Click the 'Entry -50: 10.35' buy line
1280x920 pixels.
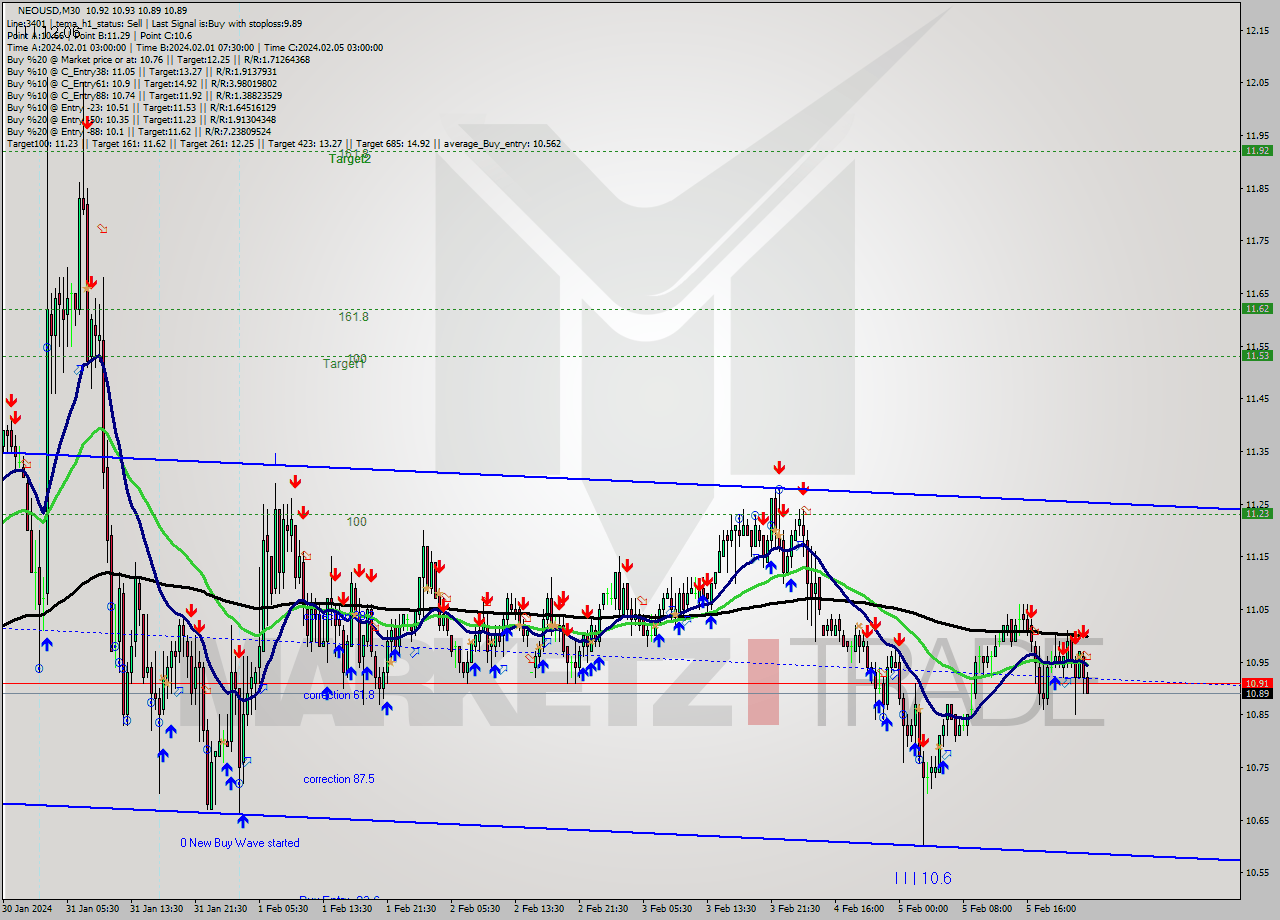coord(141,119)
